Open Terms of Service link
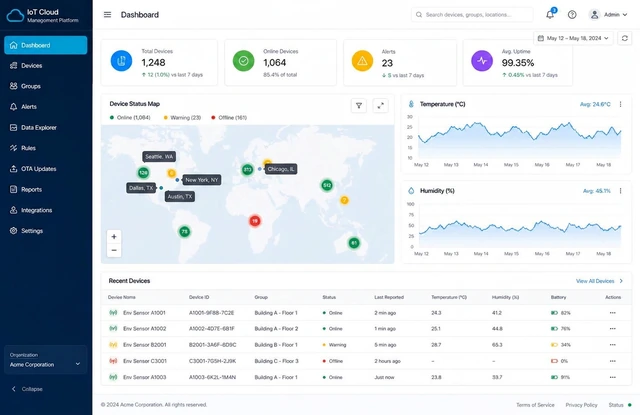 tap(535, 405)
